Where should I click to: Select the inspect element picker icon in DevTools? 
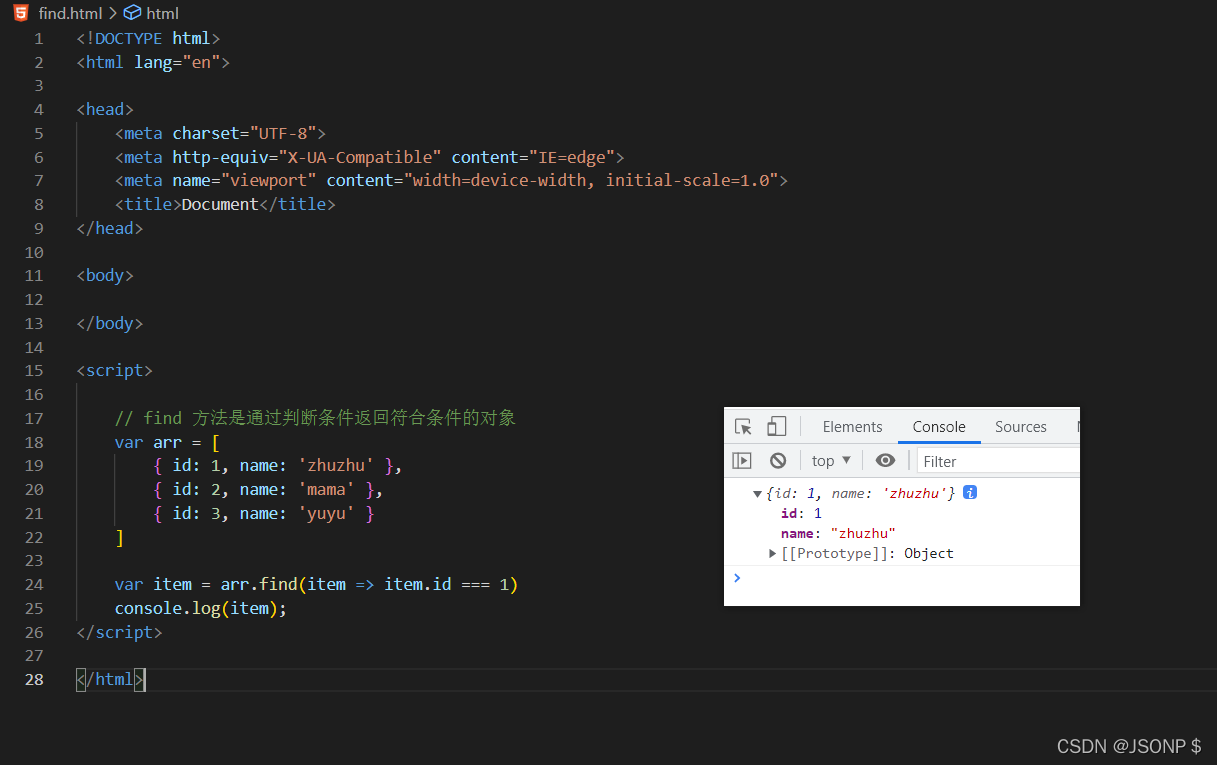[743, 427]
